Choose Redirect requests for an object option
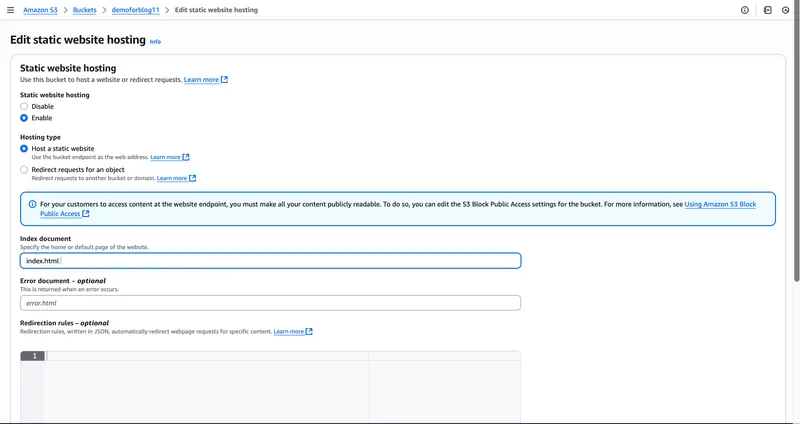 pyautogui.click(x=24, y=169)
